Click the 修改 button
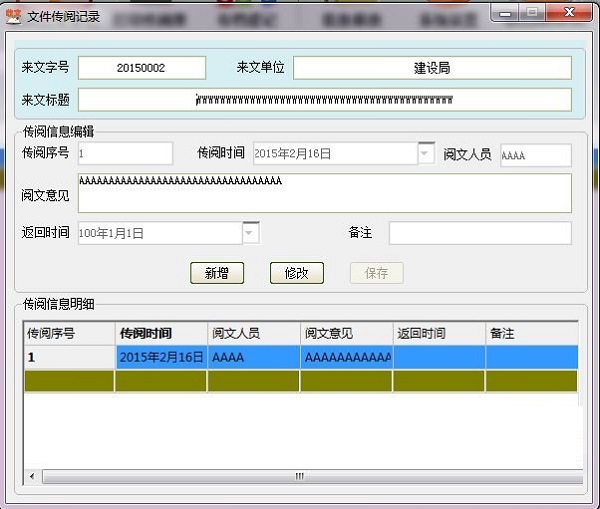 tap(297, 273)
